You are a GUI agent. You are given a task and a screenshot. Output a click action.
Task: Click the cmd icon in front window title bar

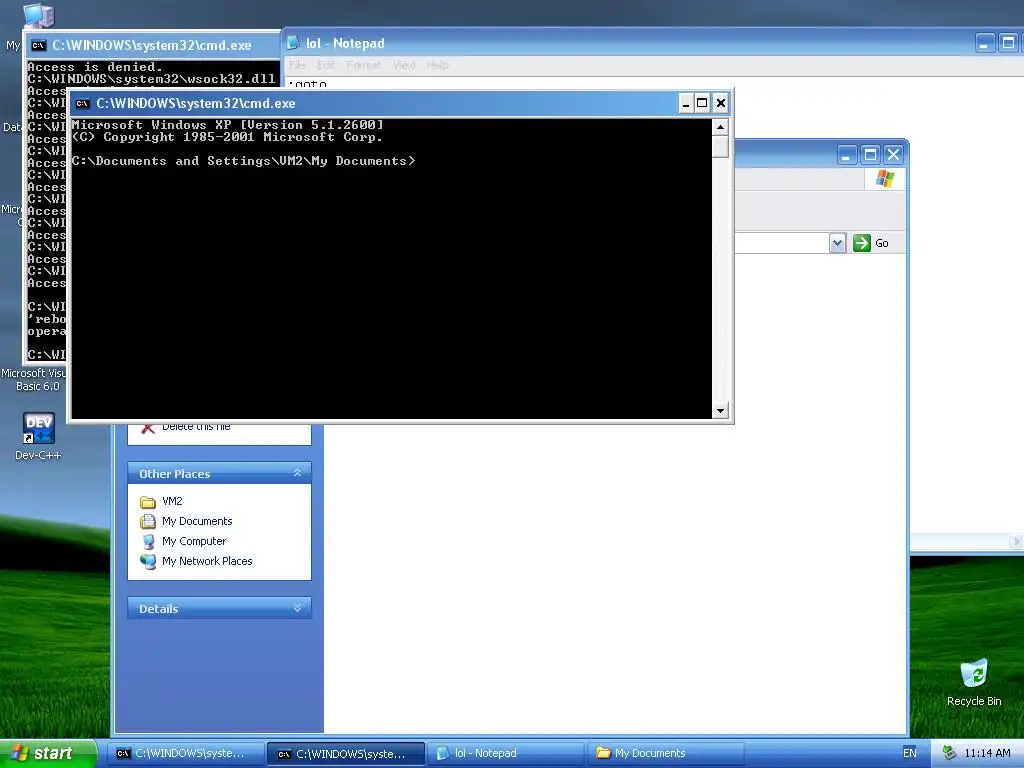pyautogui.click(x=82, y=103)
